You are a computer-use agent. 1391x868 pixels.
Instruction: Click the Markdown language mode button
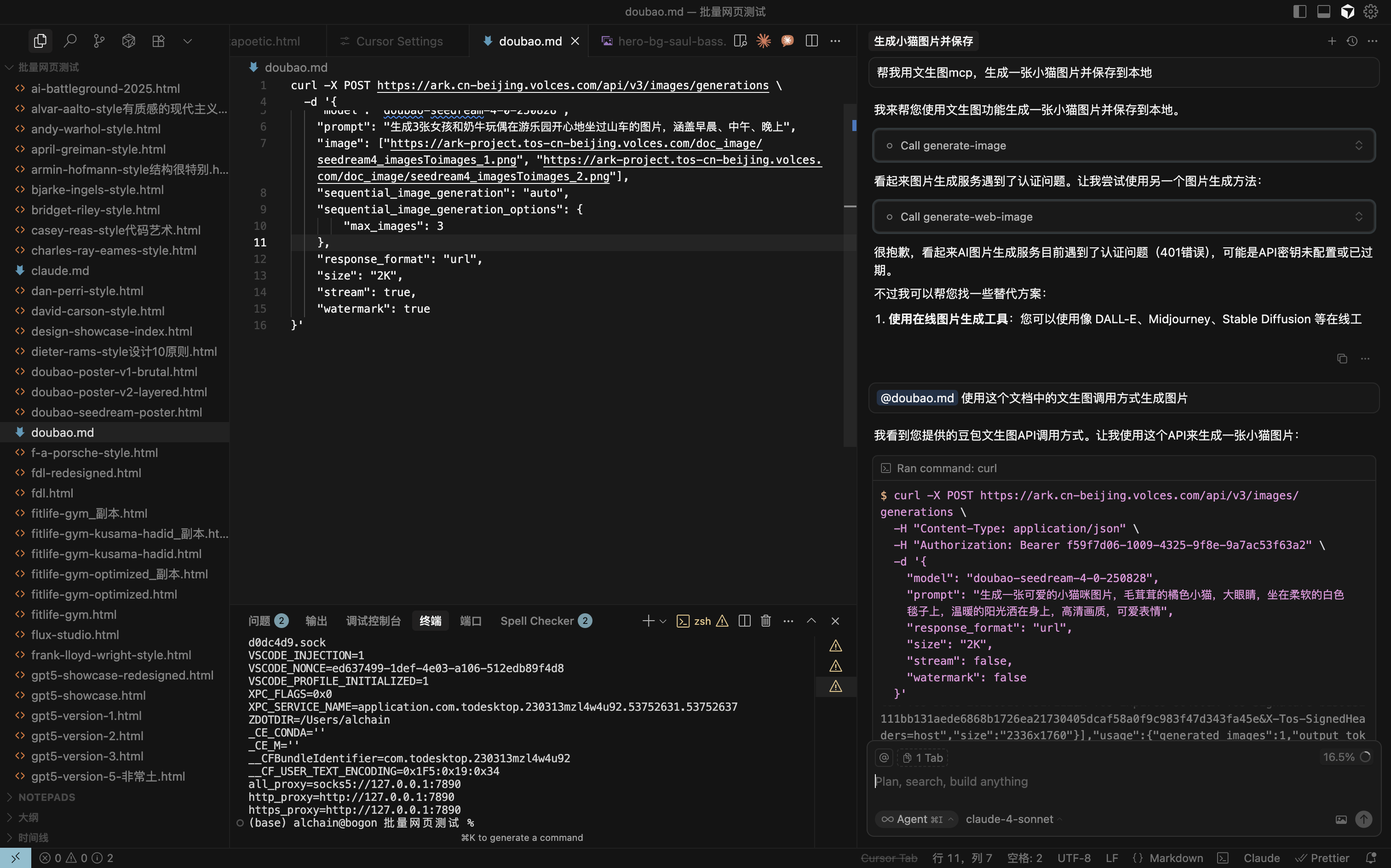pyautogui.click(x=1176, y=858)
